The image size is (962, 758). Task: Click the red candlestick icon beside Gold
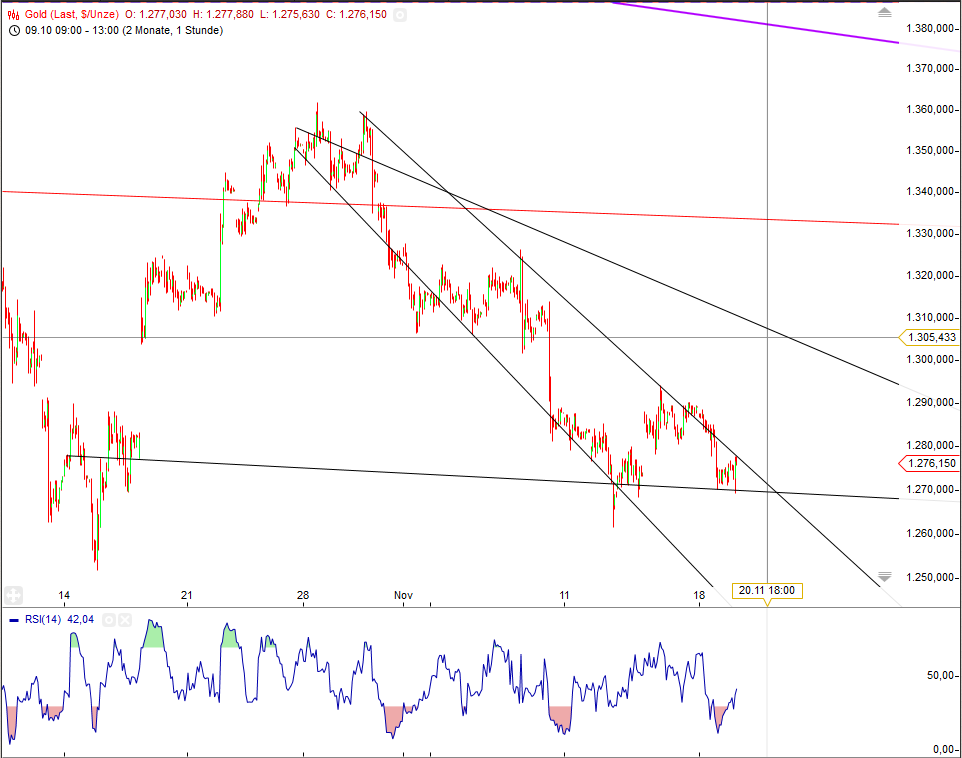[12, 15]
